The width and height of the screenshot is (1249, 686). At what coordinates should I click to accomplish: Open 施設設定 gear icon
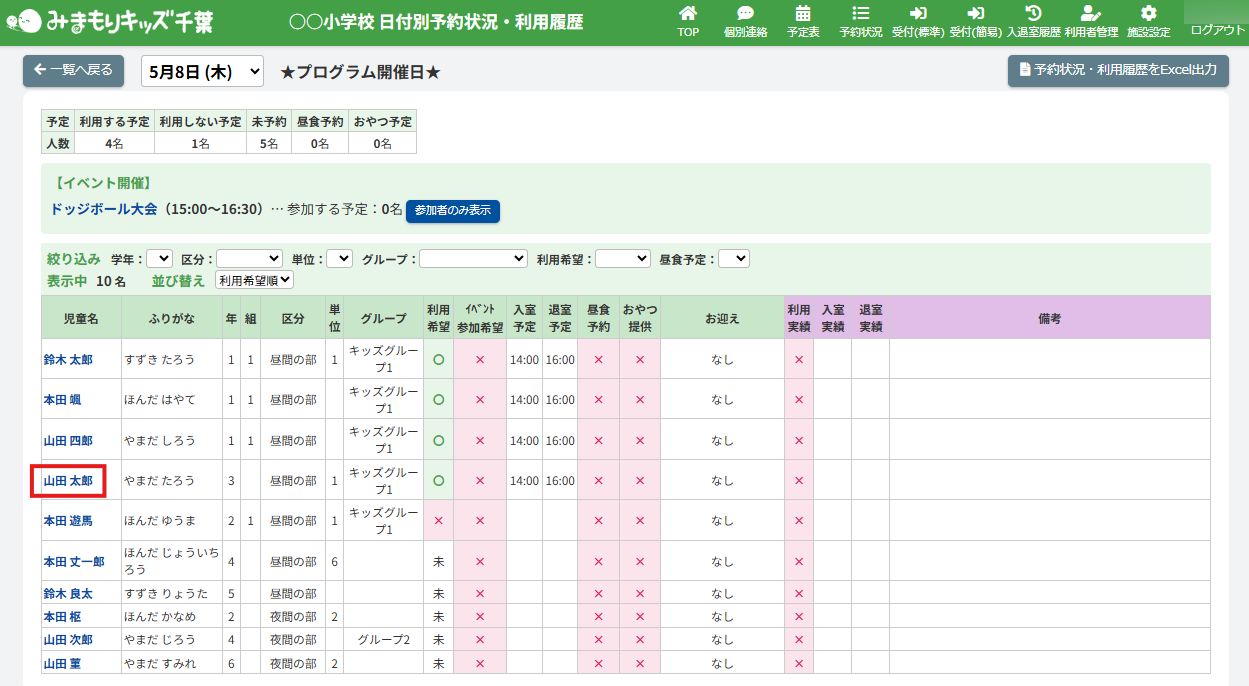1148,14
